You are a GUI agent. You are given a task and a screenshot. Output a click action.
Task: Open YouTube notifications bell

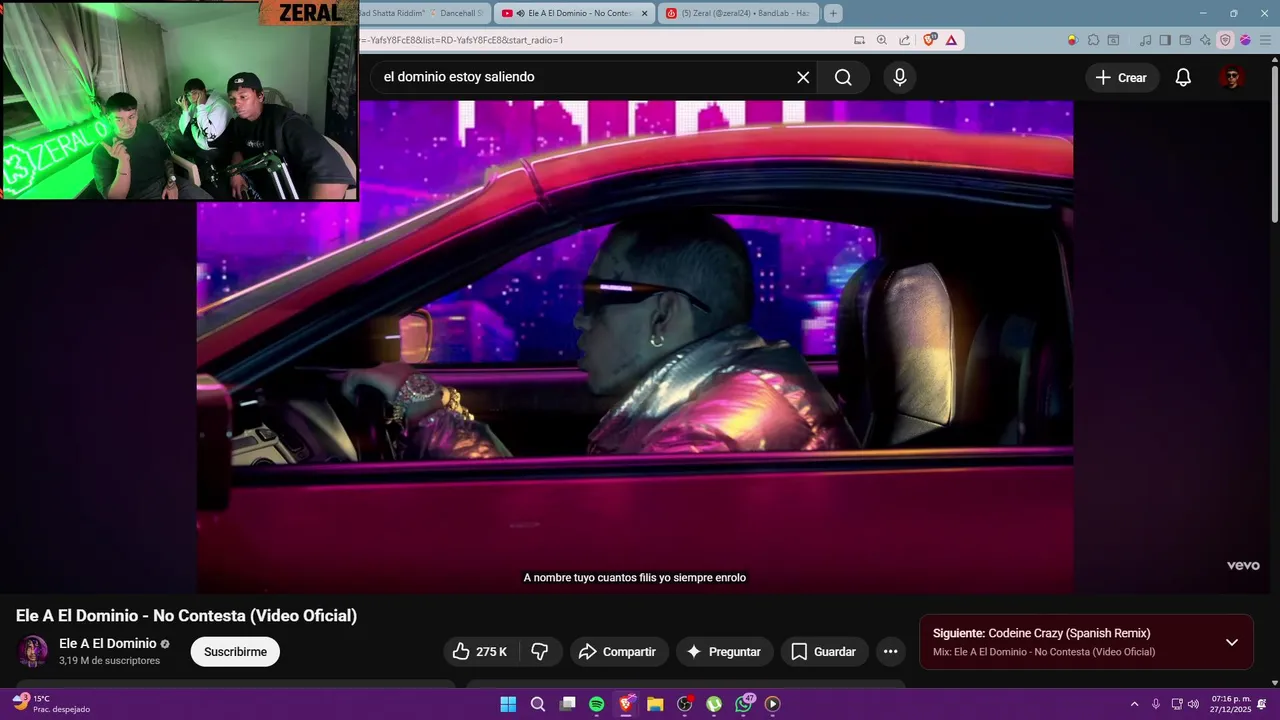tap(1183, 77)
